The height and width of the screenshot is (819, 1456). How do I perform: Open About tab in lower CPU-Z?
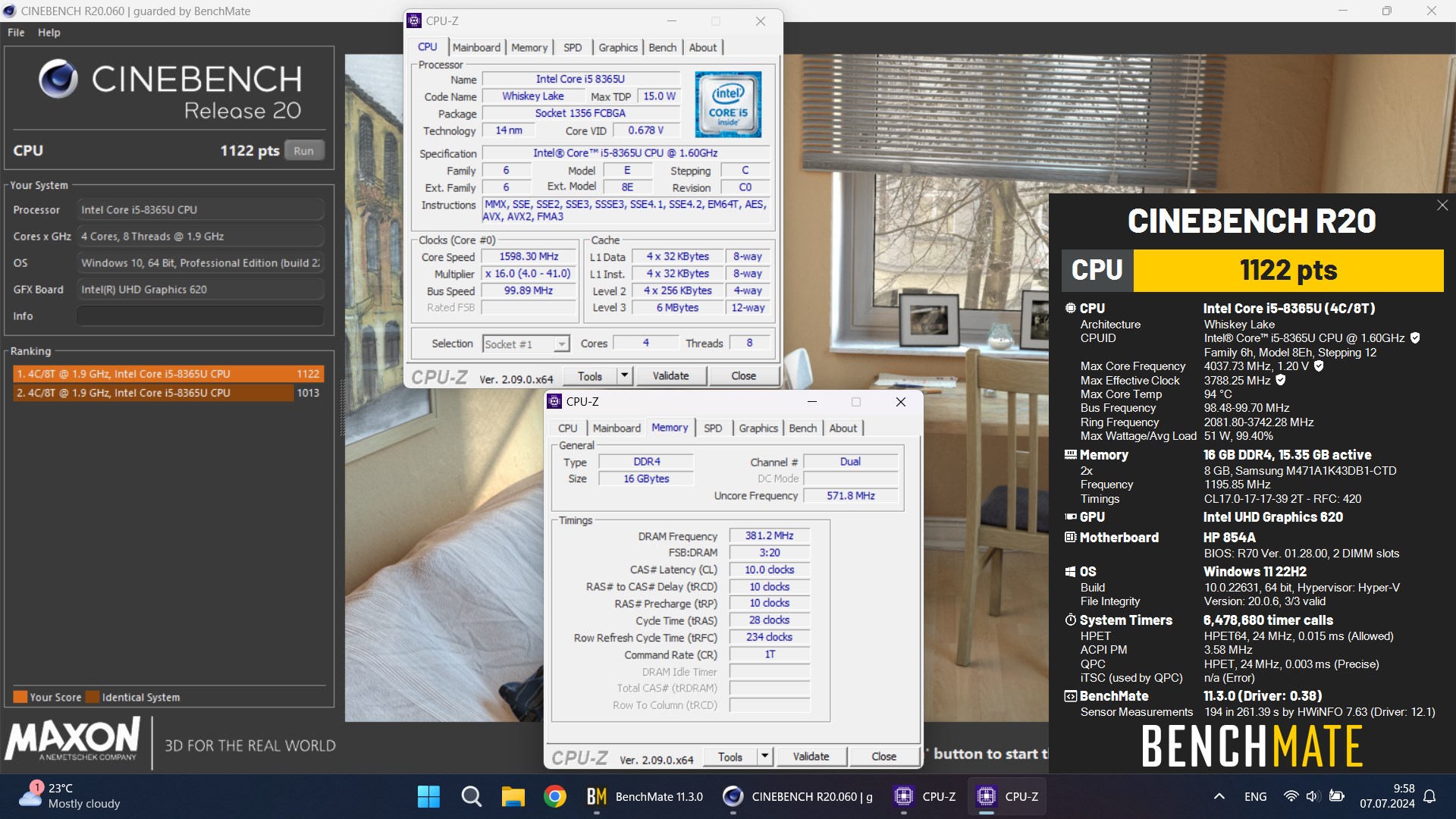pos(843,428)
